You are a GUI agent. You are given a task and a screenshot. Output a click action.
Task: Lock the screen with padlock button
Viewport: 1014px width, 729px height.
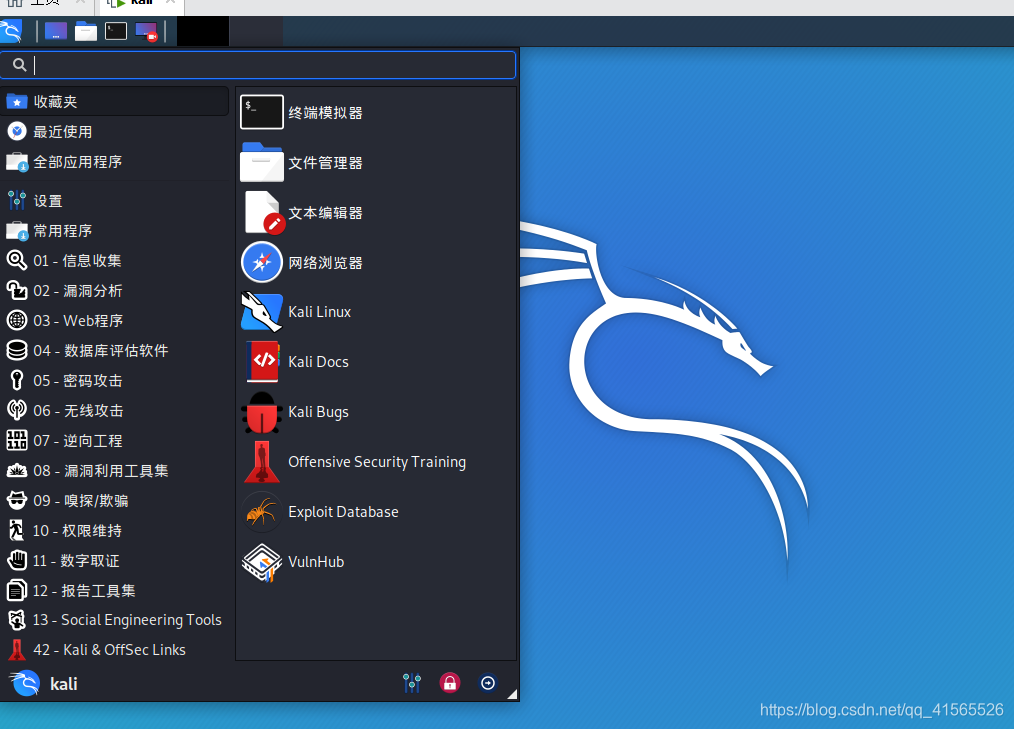449,682
